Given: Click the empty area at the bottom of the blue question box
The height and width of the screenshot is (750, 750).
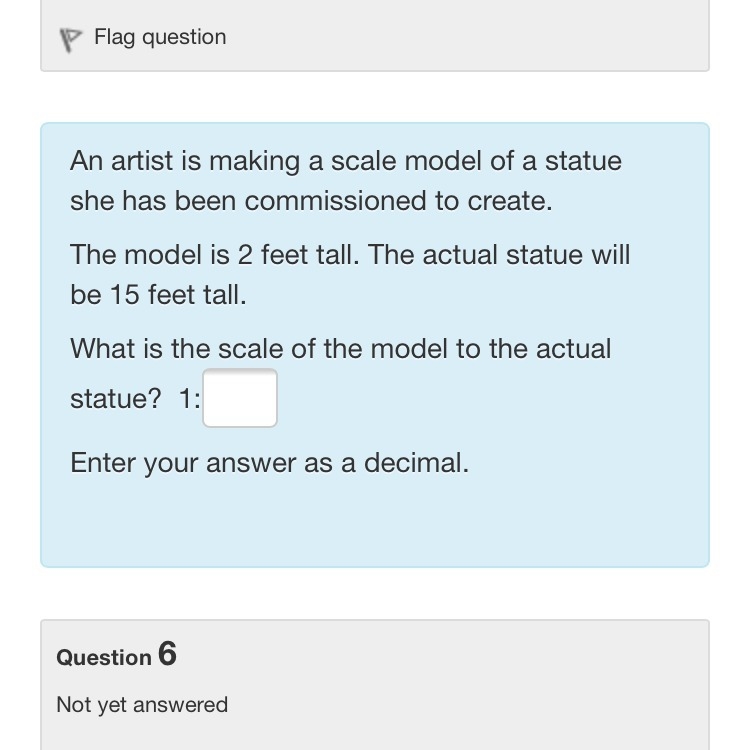Looking at the screenshot, I should click(x=375, y=526).
